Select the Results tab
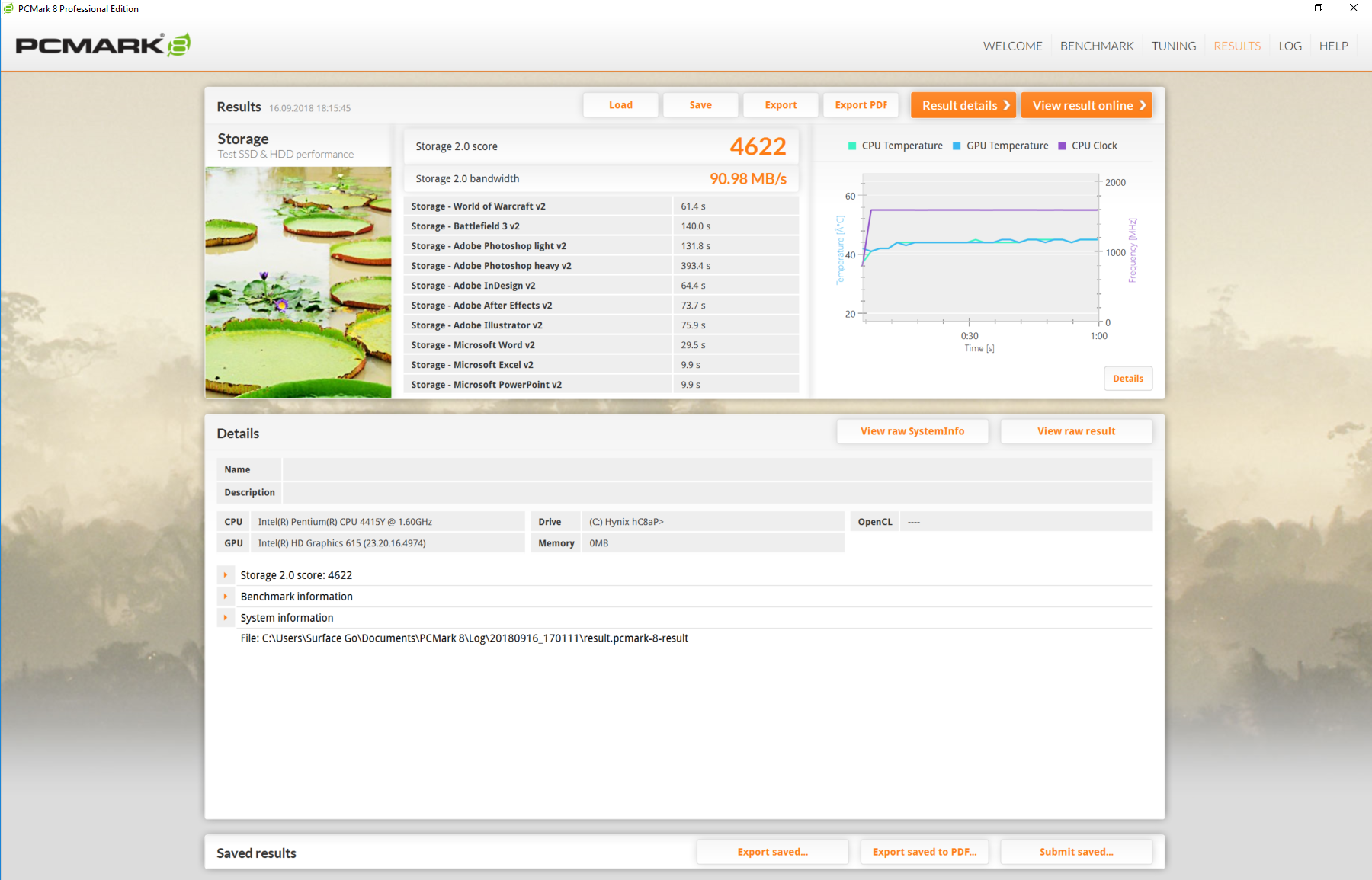Screen dimensions: 1372x880 pyautogui.click(x=1237, y=46)
